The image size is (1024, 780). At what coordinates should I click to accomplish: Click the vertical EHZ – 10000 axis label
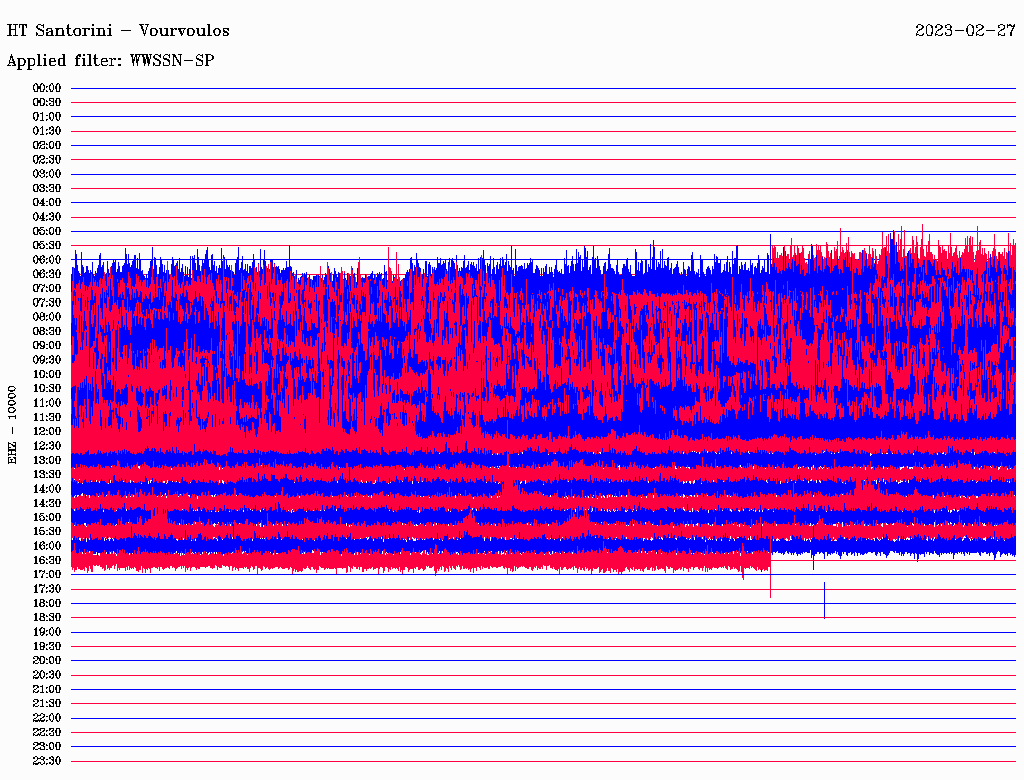coord(12,424)
